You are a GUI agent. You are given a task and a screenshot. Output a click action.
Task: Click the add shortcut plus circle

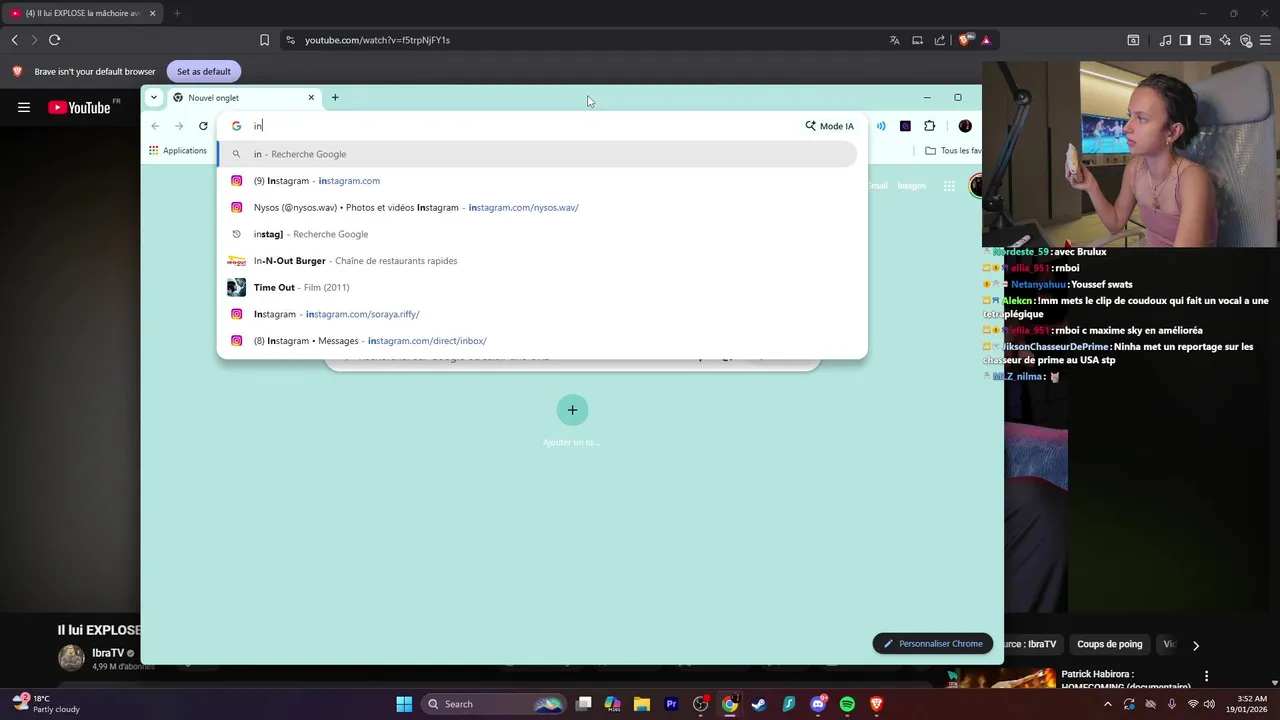pos(573,410)
